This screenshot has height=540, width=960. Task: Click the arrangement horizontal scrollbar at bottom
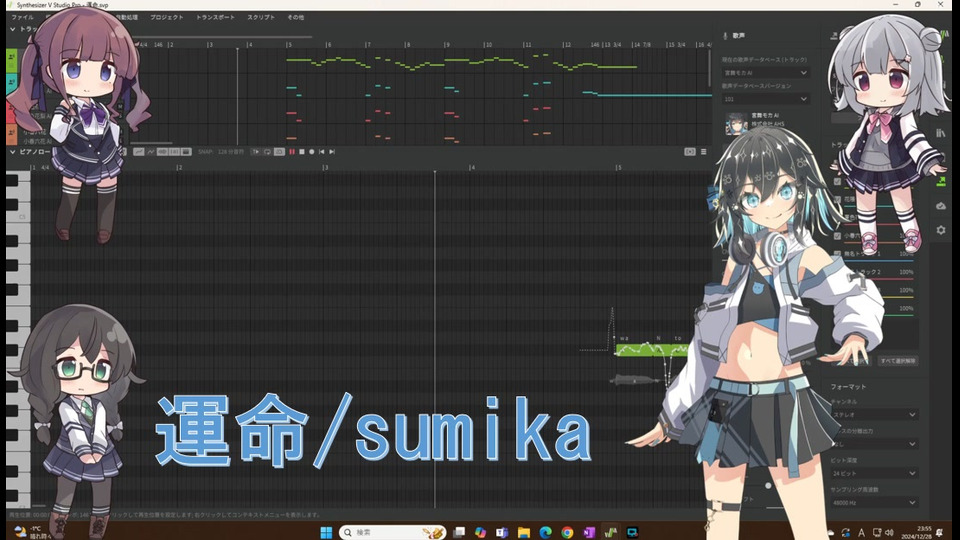(x=151, y=143)
